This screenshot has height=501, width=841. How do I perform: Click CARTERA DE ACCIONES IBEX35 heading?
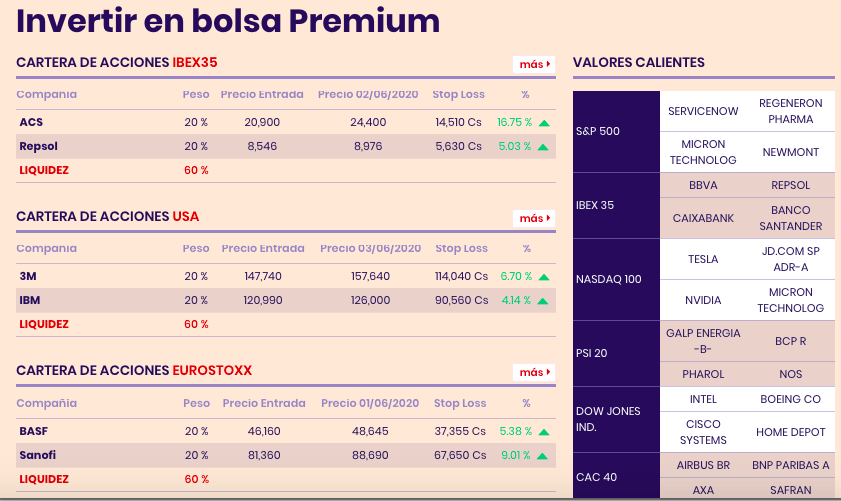(117, 63)
